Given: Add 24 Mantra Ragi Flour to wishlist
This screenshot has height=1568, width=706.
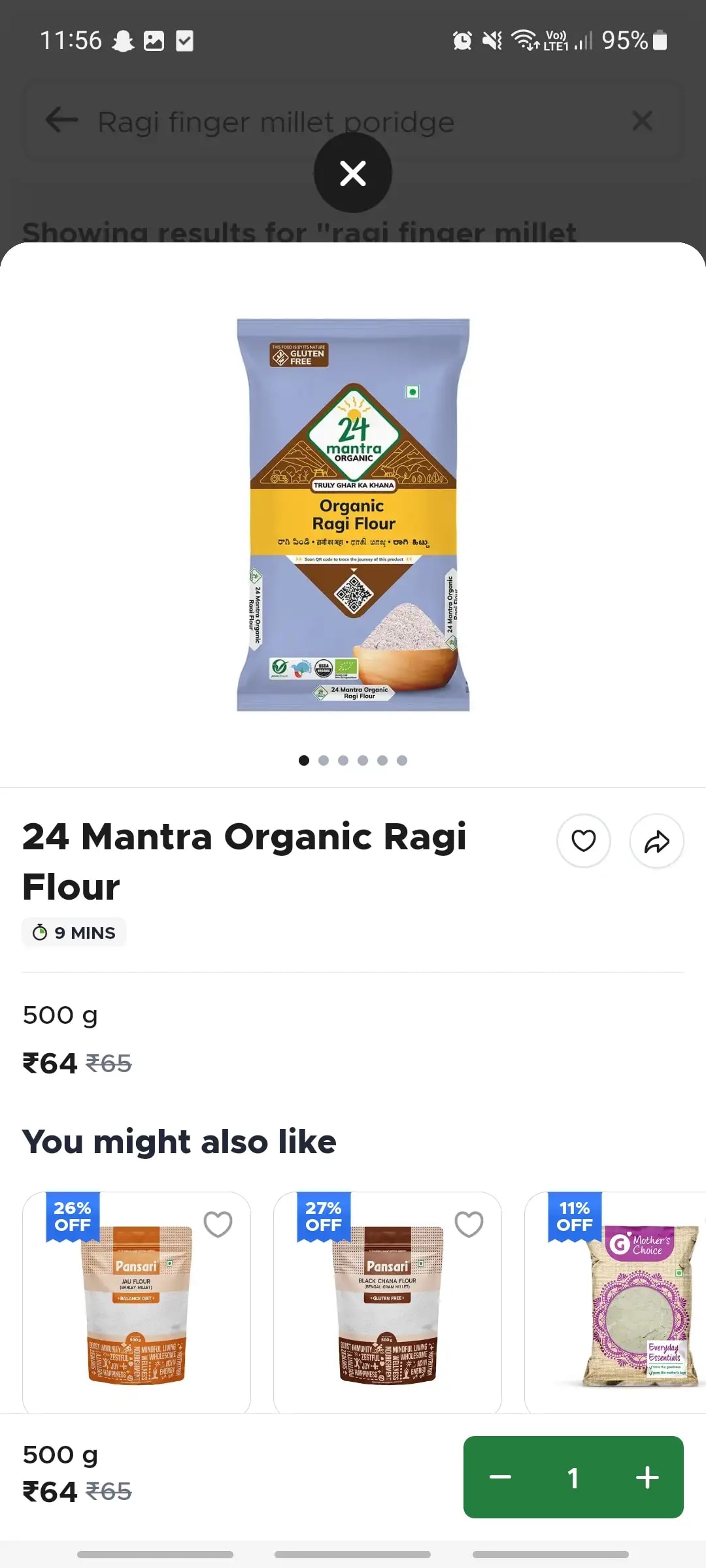Looking at the screenshot, I should (583, 841).
